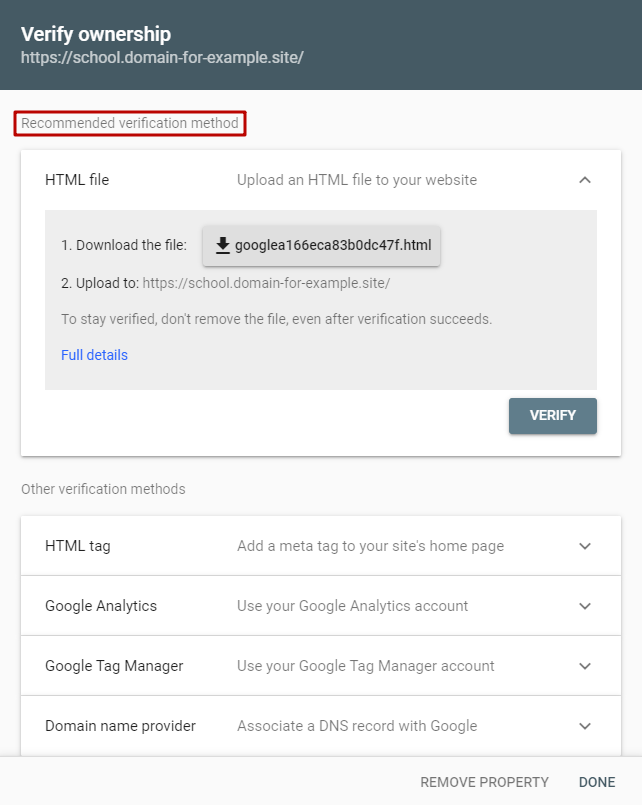Expand the Google Analytics method chevron
The height and width of the screenshot is (805, 642).
point(585,606)
